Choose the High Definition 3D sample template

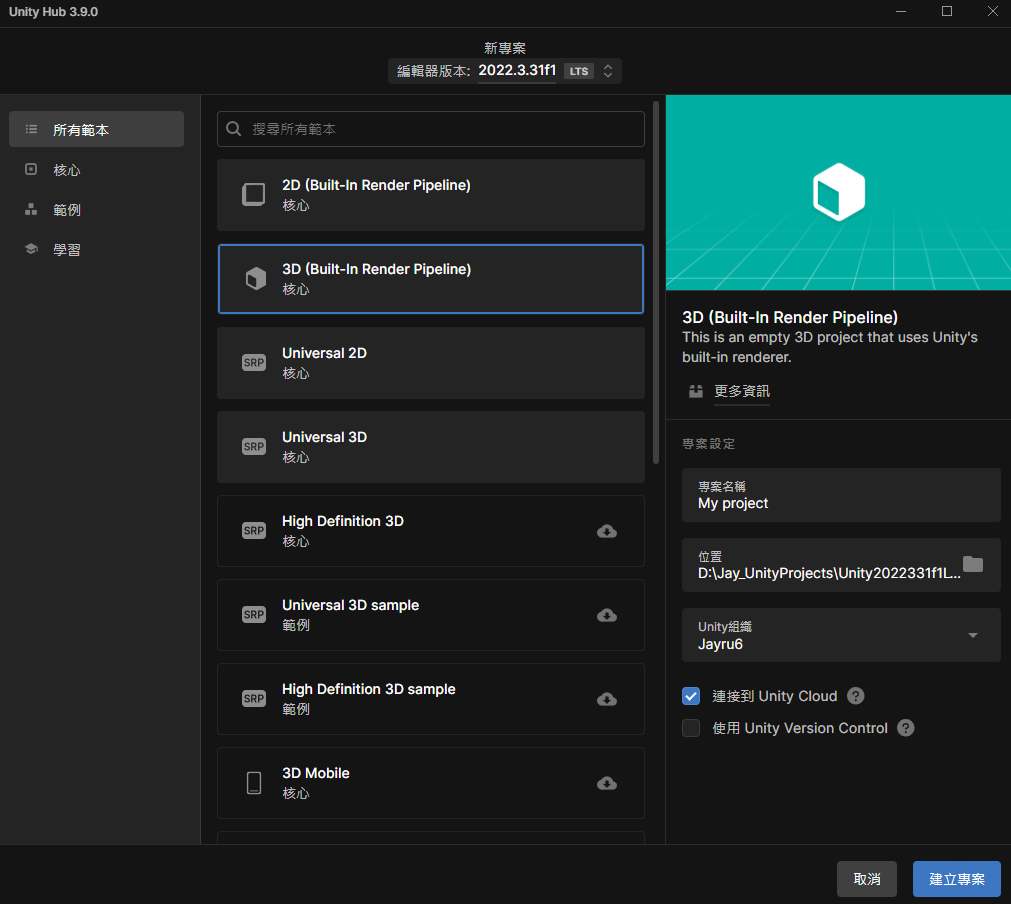431,699
